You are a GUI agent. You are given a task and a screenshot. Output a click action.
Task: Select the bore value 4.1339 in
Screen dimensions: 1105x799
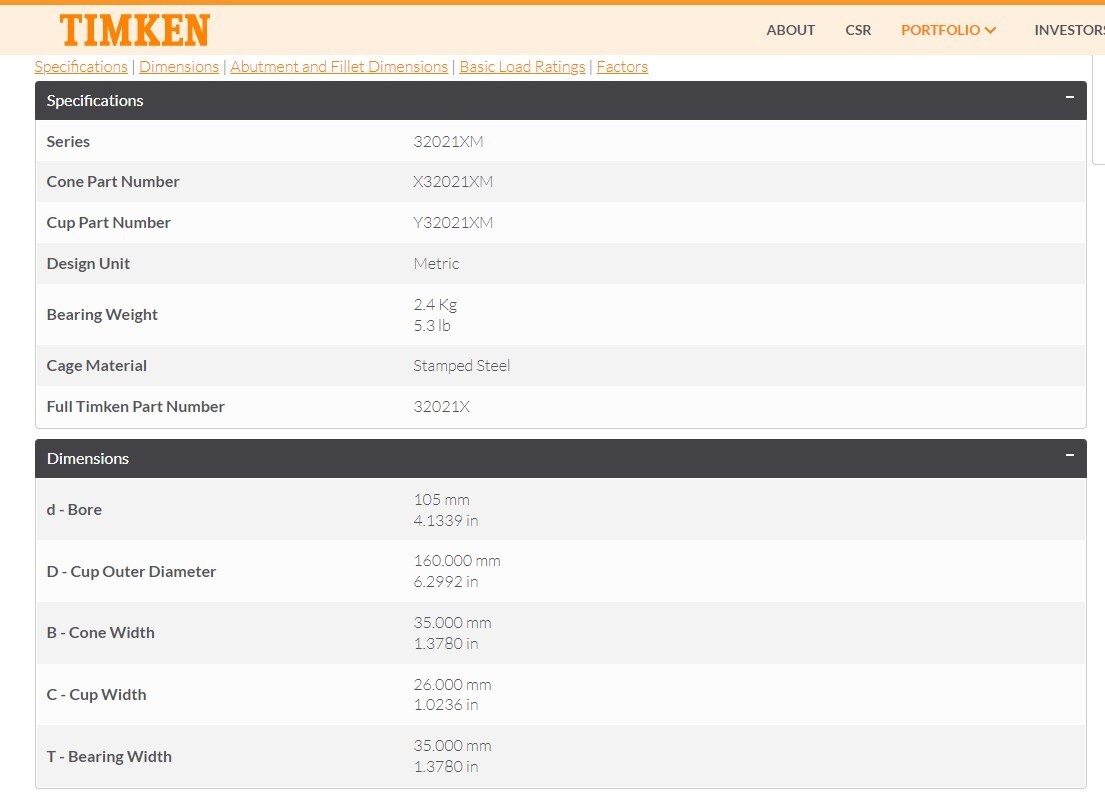[446, 521]
